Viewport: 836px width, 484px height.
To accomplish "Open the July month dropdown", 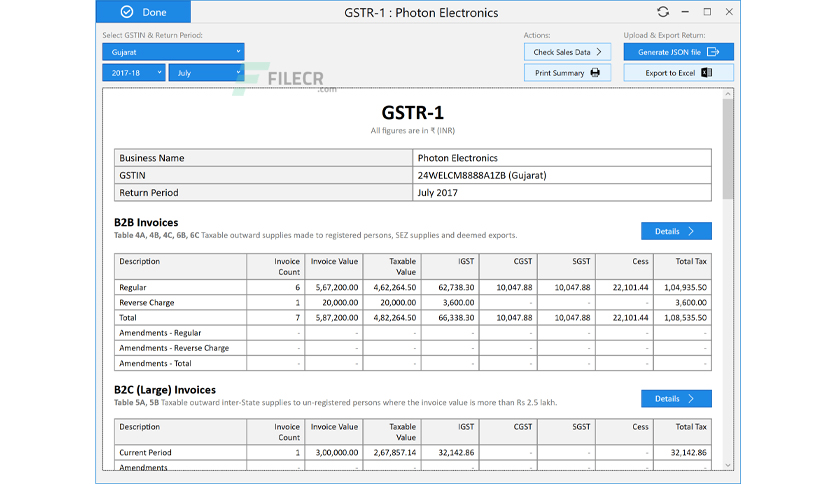I will 206,72.
